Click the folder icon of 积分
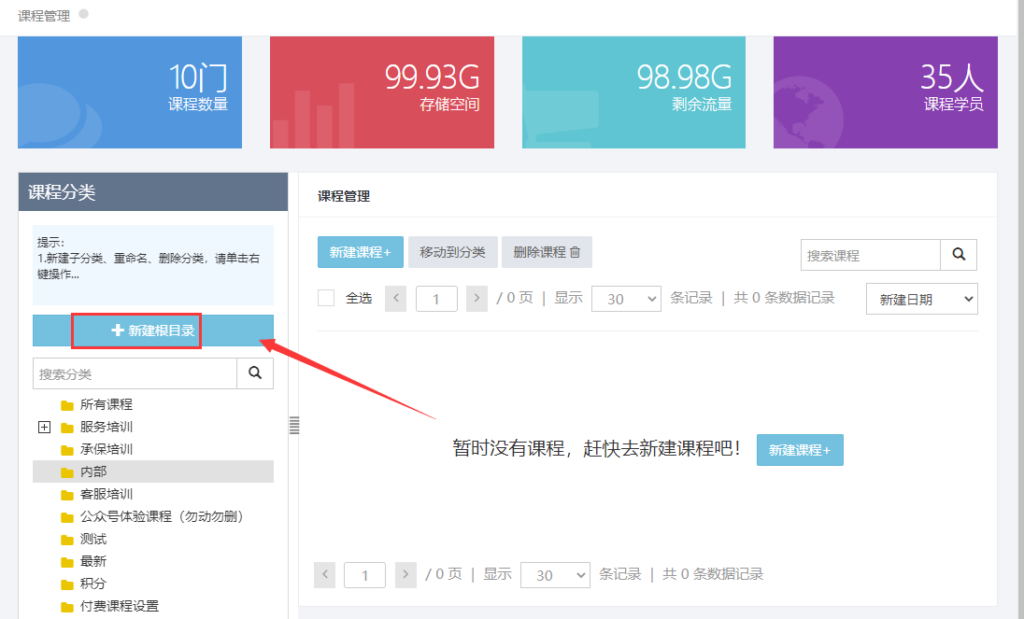The width and height of the screenshot is (1024, 619). click(x=67, y=584)
